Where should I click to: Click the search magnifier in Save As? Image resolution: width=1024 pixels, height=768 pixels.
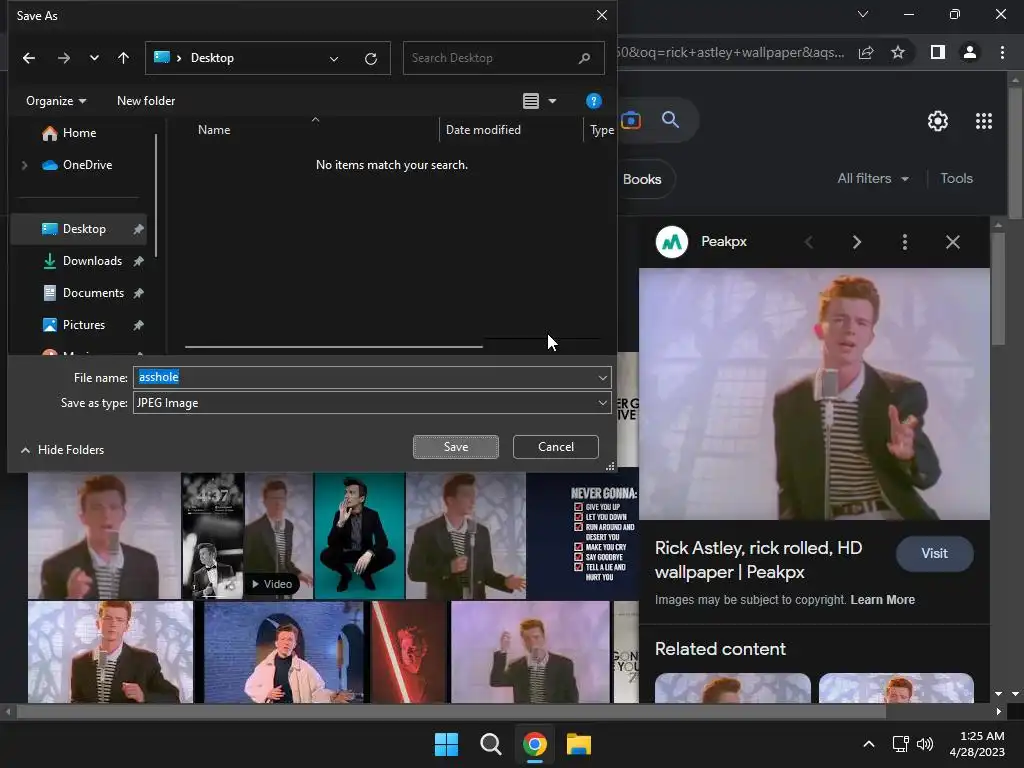tap(584, 58)
